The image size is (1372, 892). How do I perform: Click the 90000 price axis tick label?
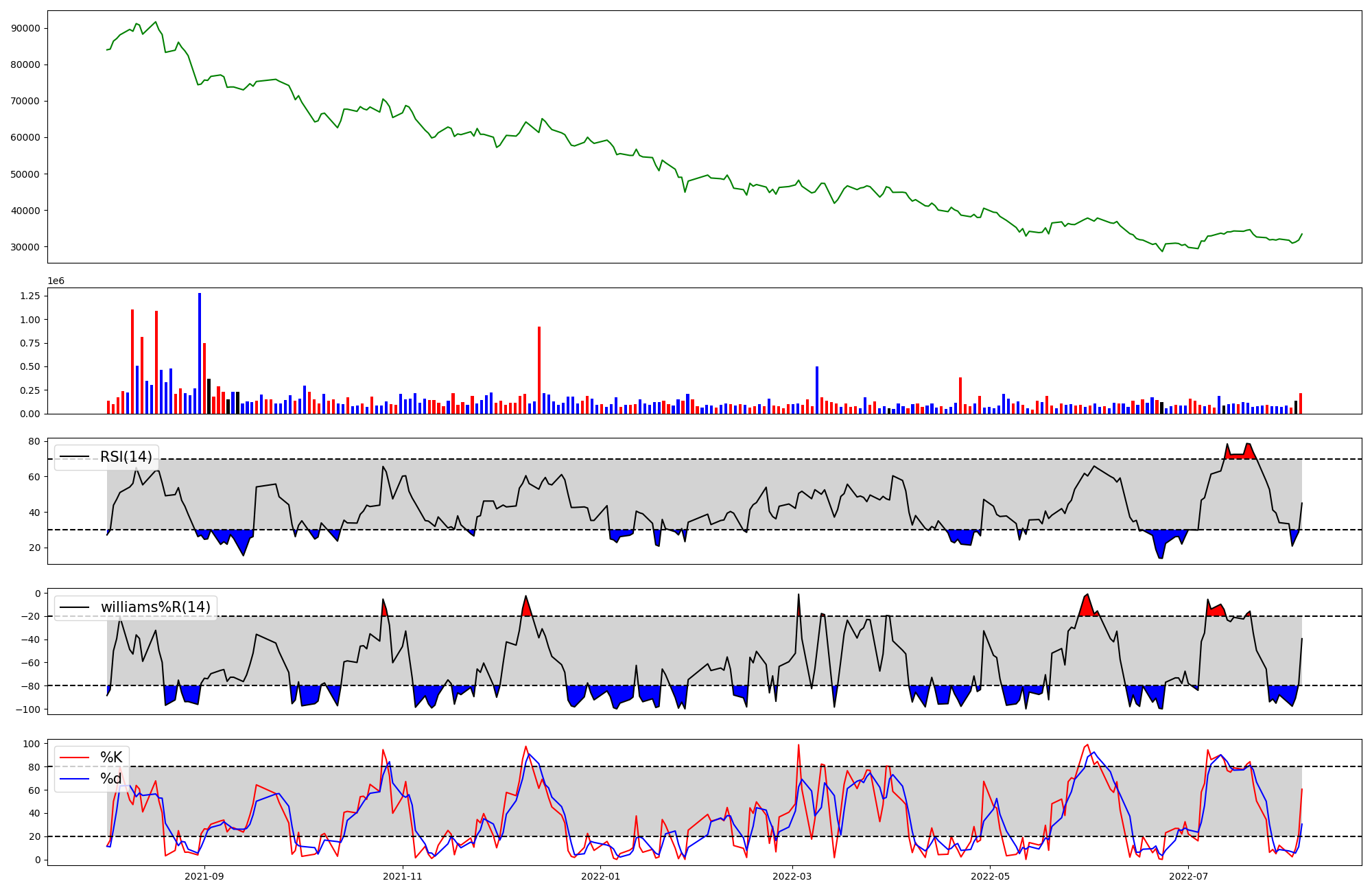[x=26, y=28]
